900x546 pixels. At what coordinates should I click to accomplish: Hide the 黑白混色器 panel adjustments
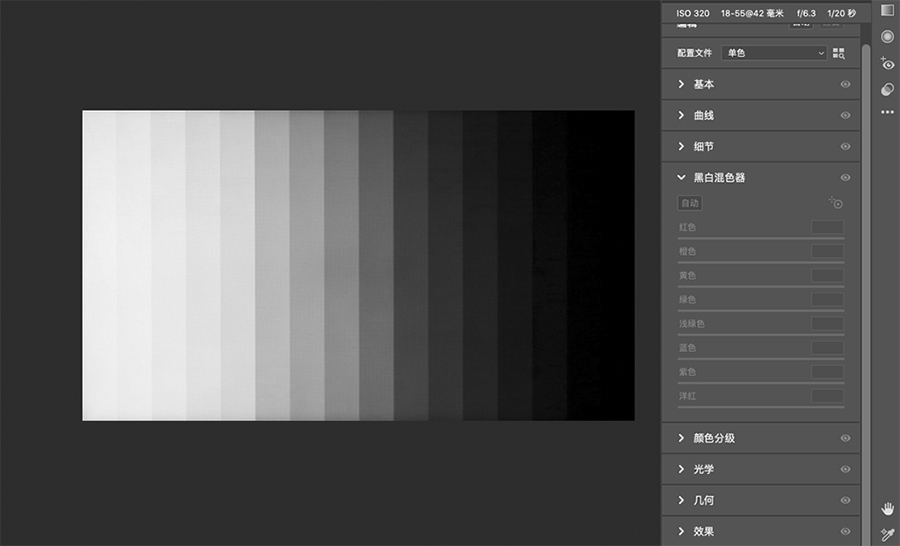[x=845, y=178]
